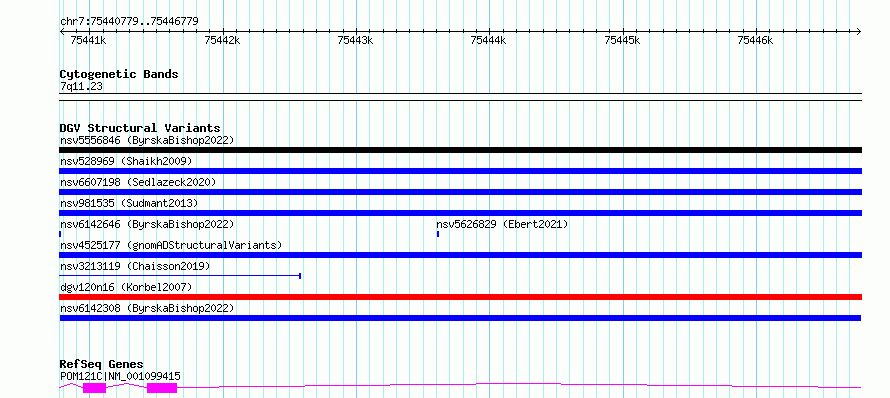This screenshot has height=398, width=890.
Task: Click the 75441k ruler position
Action: coord(89,40)
